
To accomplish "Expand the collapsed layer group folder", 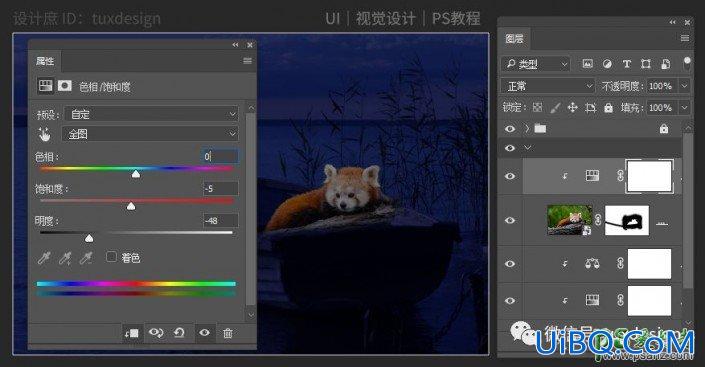I will 527,129.
